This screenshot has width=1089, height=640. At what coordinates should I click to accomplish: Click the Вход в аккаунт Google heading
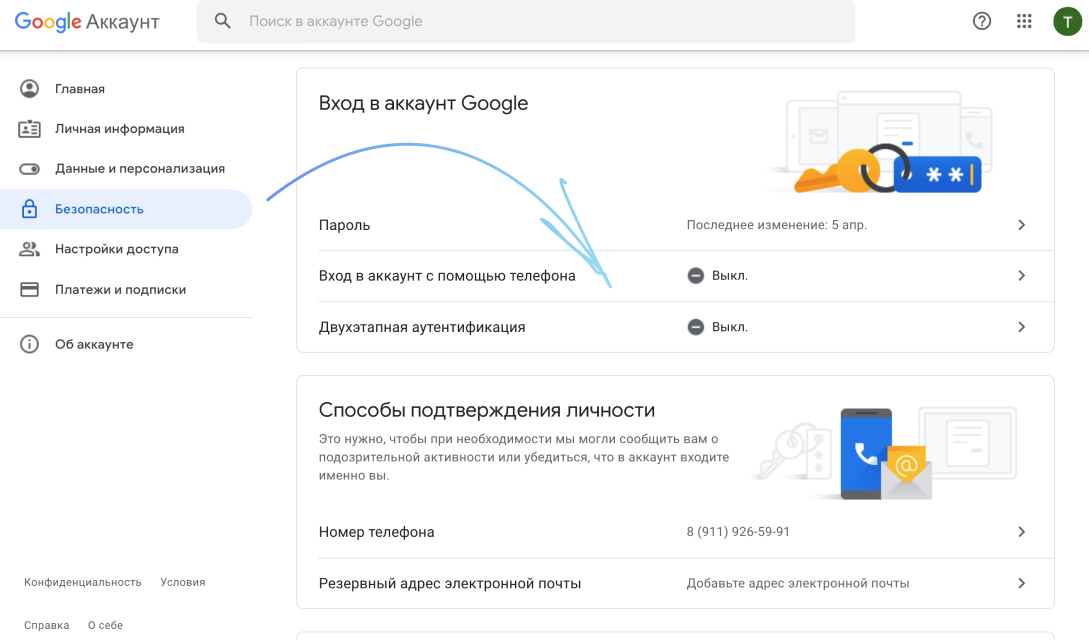424,103
